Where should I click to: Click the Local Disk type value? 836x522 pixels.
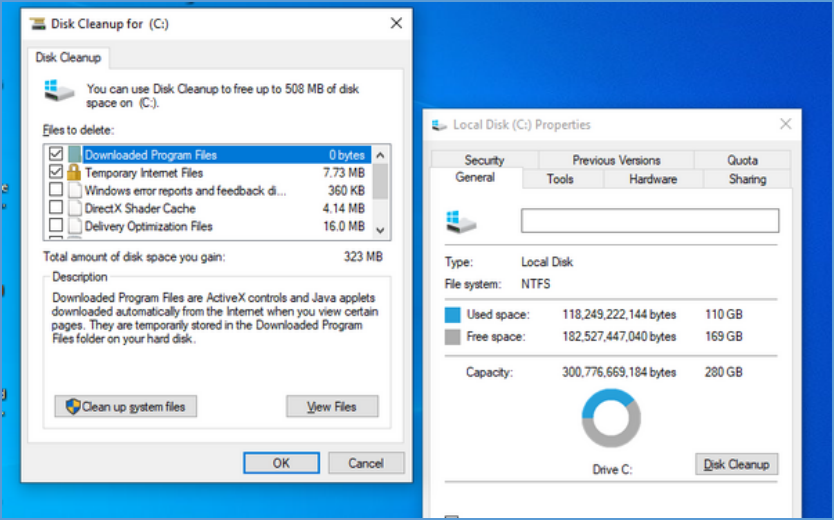pos(547,262)
